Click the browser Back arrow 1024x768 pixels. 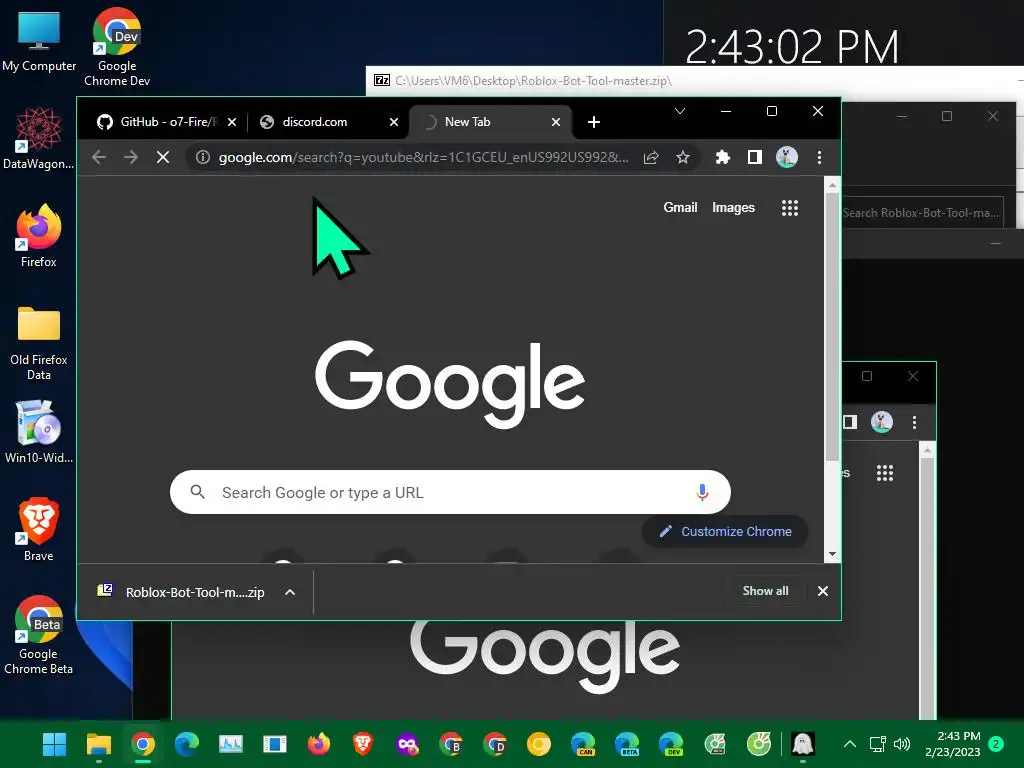pyautogui.click(x=99, y=157)
